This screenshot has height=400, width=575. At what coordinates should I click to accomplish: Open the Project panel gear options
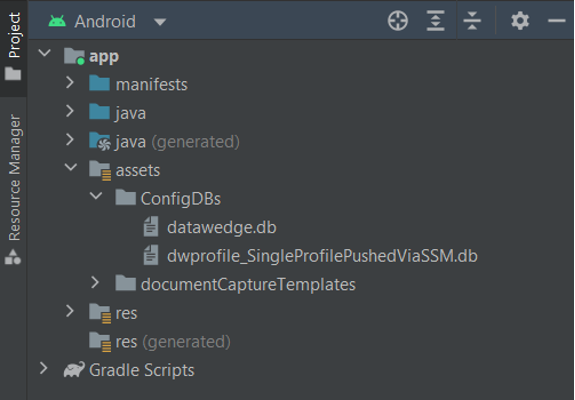coord(520,21)
